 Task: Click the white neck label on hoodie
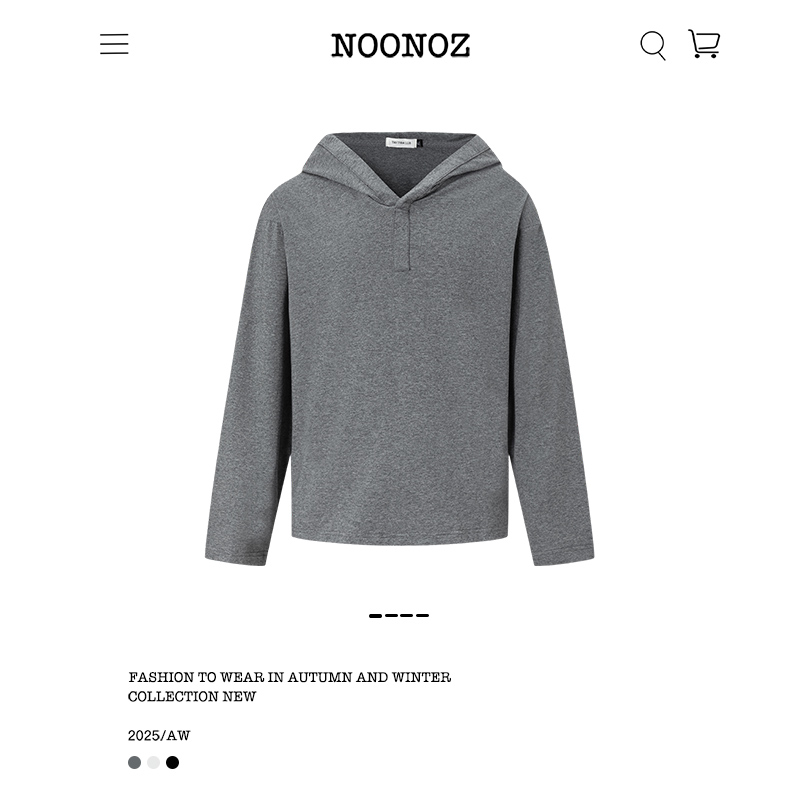tap(402, 142)
